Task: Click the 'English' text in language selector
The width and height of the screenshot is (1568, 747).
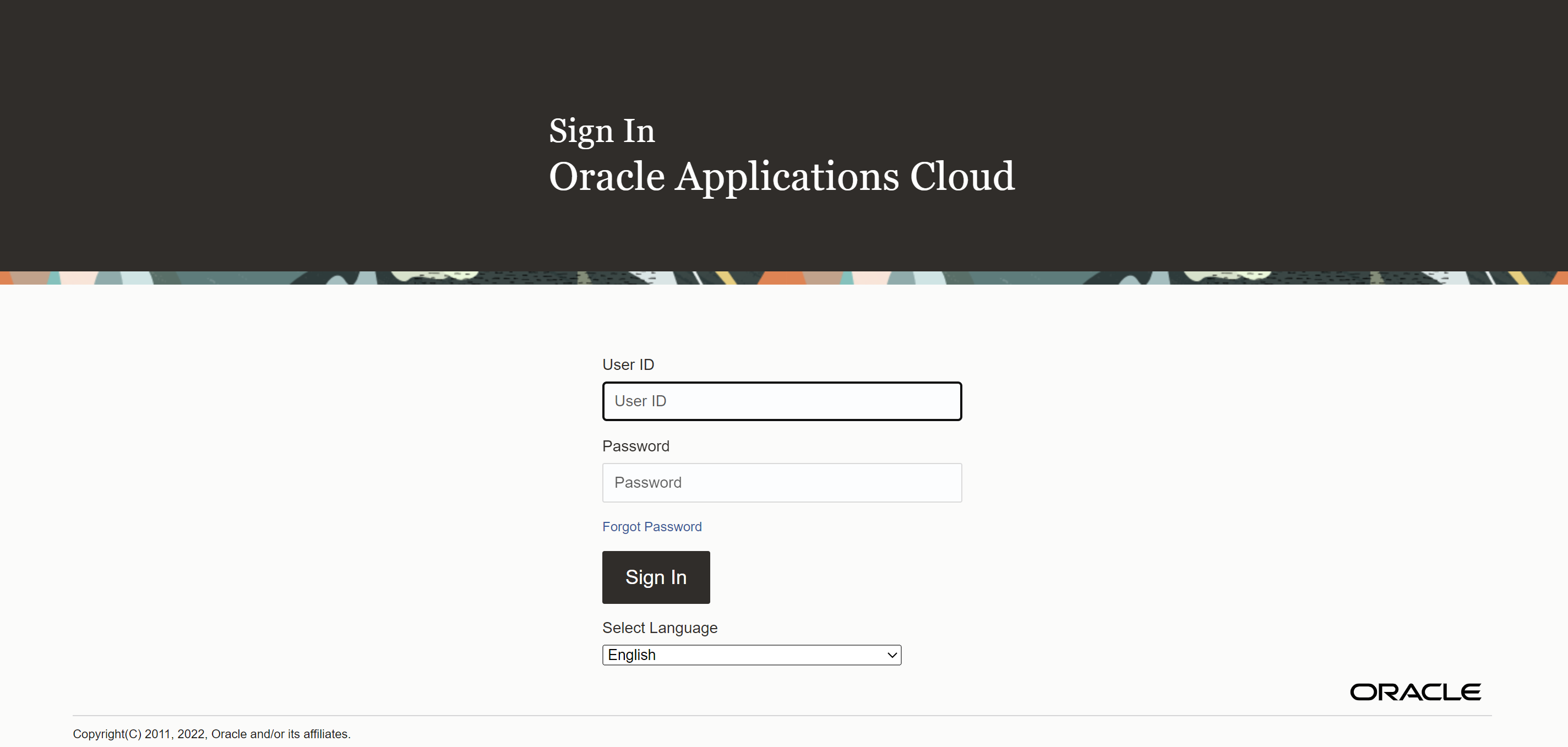Action: pyautogui.click(x=631, y=655)
